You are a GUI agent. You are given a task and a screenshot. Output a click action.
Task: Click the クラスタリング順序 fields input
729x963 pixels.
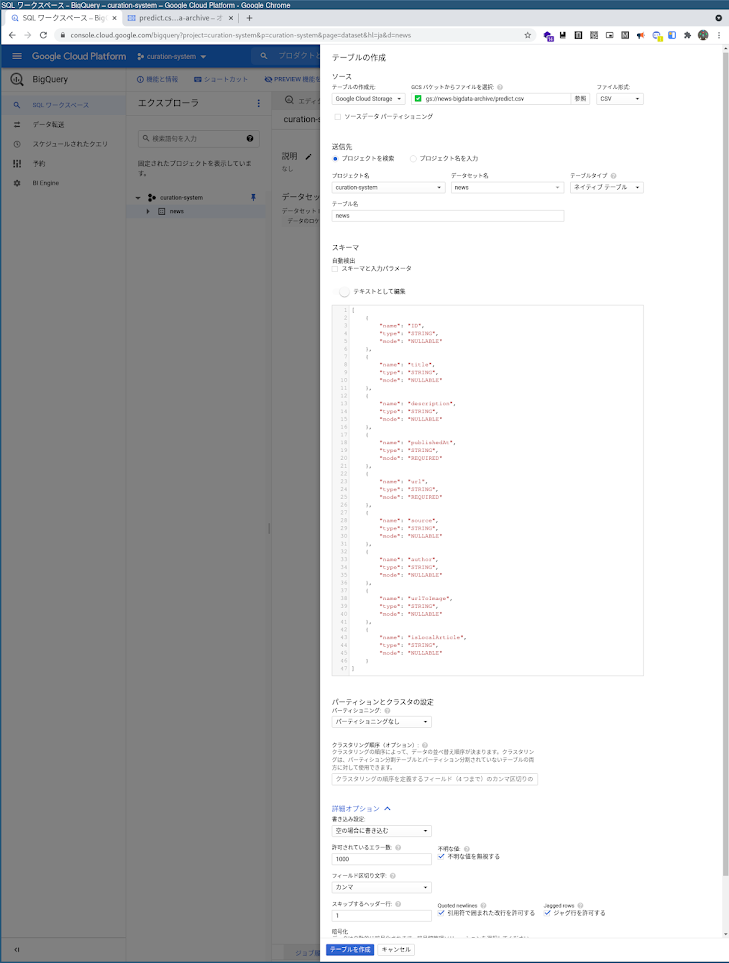click(435, 779)
